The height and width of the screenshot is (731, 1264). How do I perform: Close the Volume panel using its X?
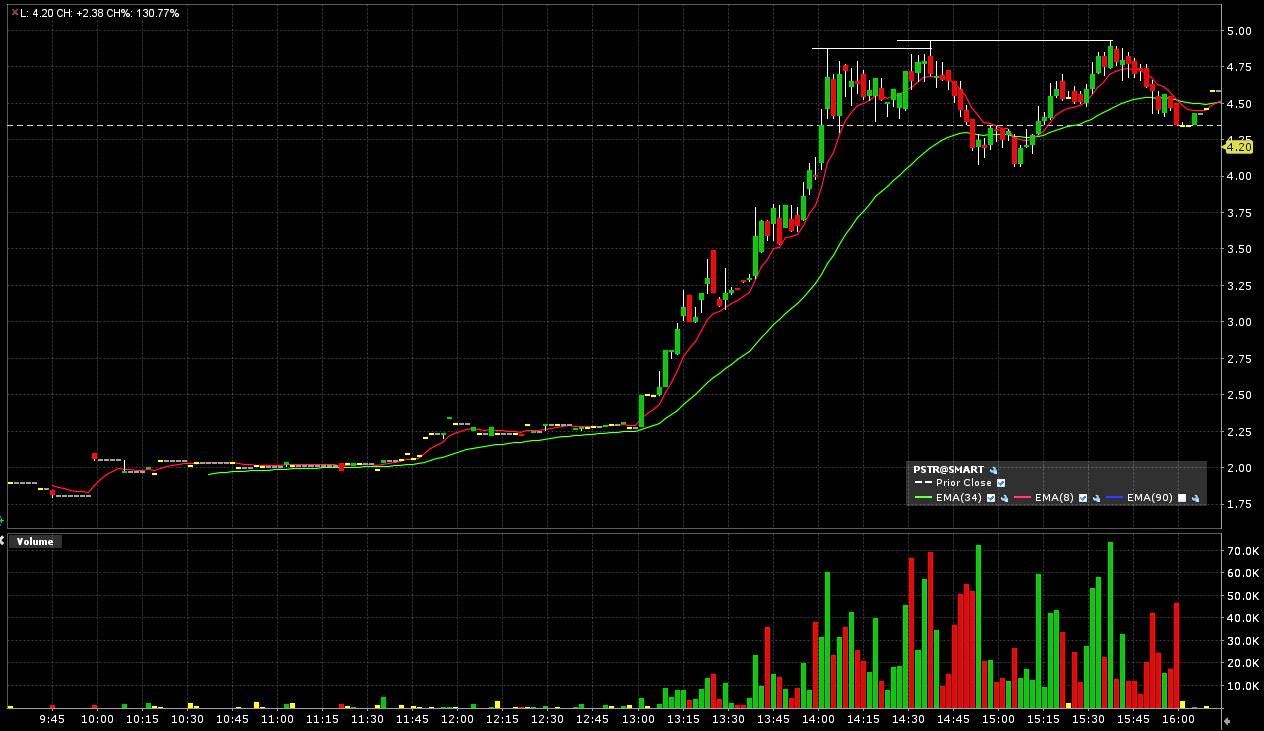coord(2,540)
